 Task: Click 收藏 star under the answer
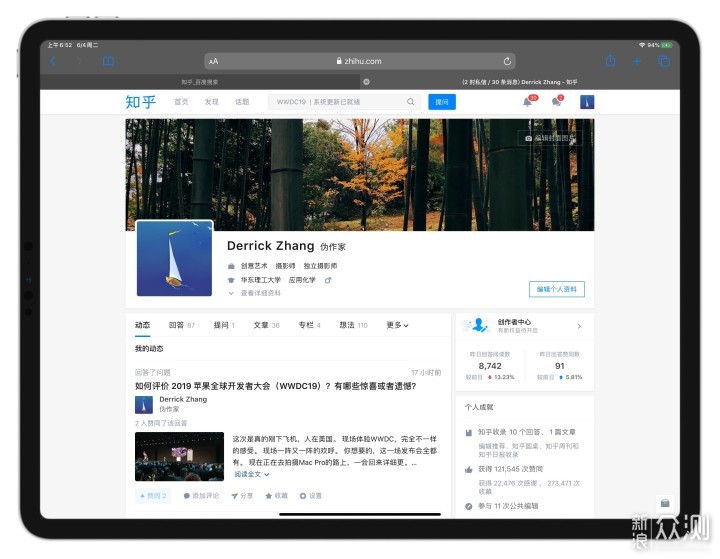[x=276, y=496]
